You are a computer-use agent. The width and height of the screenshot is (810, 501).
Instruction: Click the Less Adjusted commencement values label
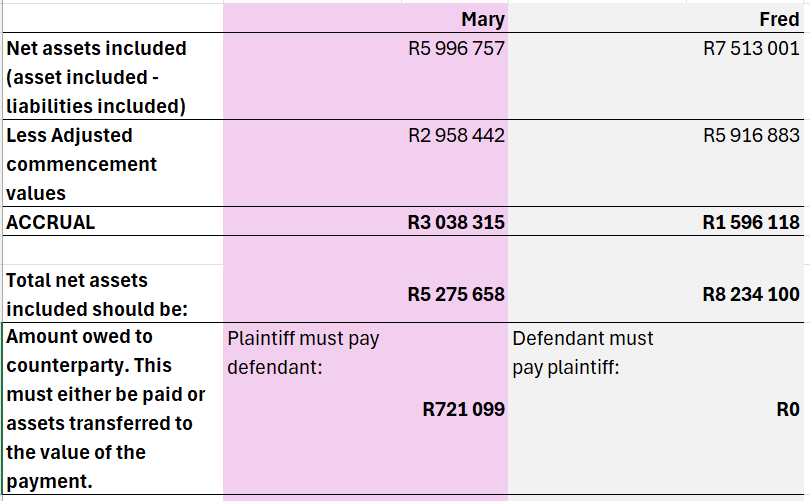click(x=82, y=163)
